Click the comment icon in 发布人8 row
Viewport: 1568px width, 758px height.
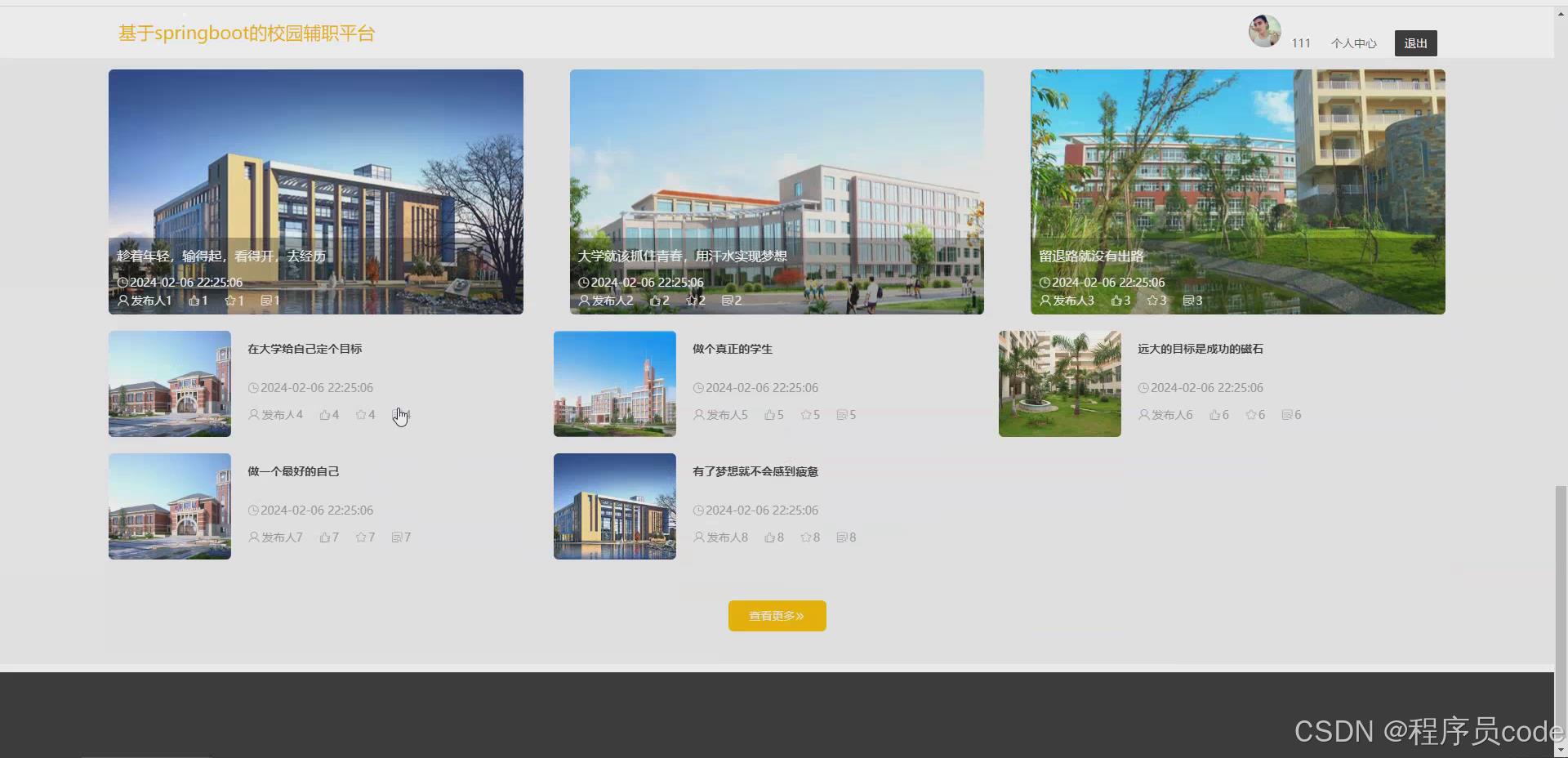[842, 537]
